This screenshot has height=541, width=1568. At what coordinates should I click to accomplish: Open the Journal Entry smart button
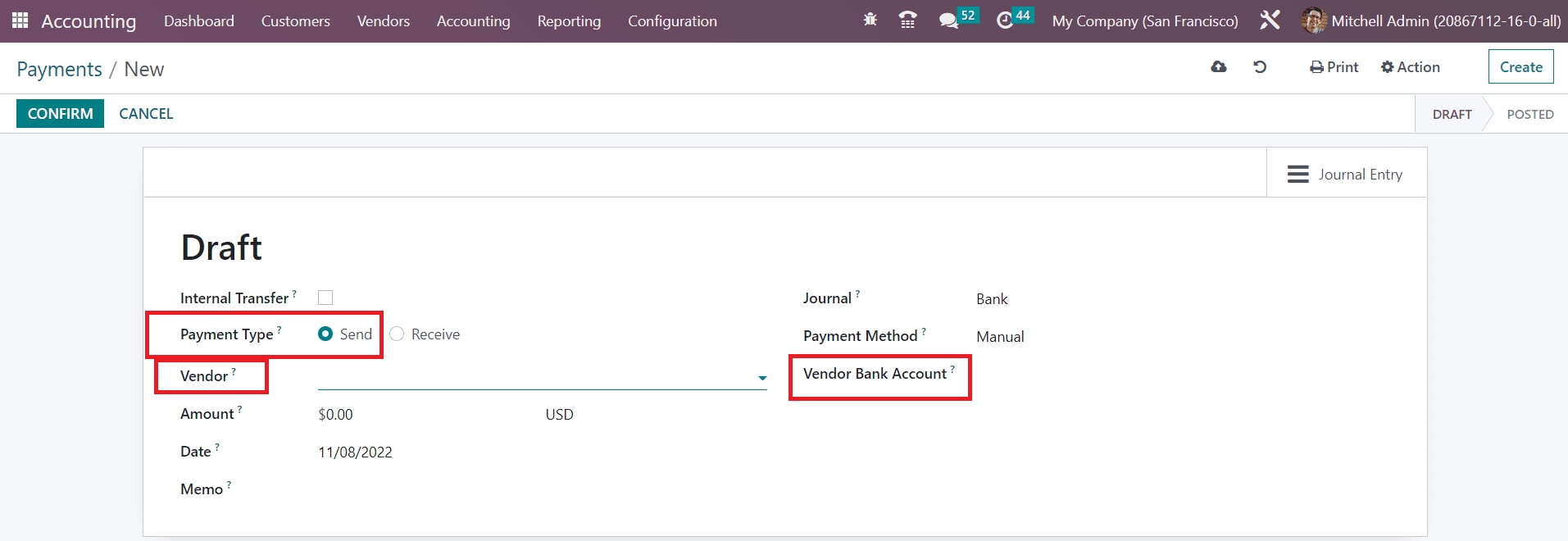[1347, 174]
